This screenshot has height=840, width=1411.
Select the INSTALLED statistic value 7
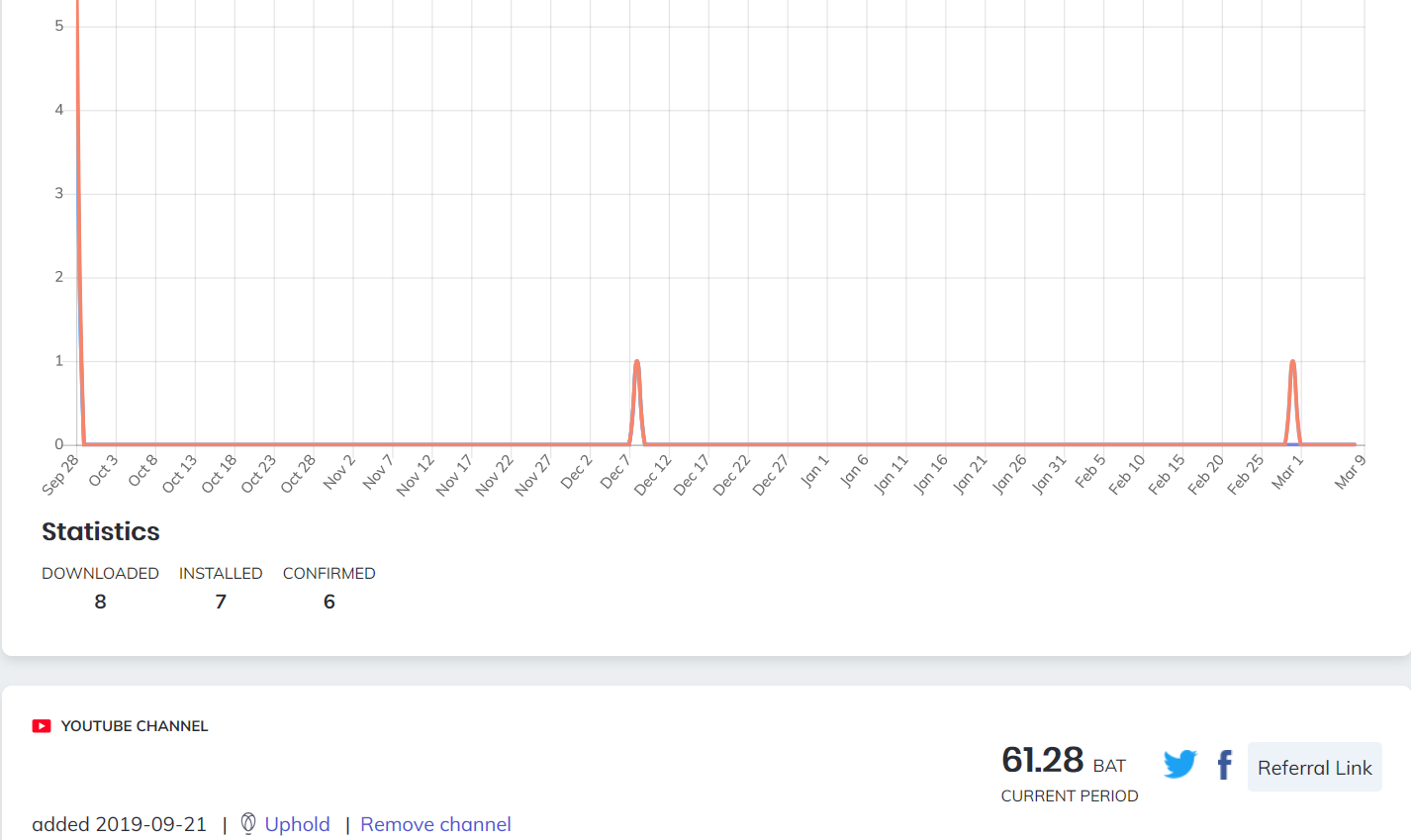click(x=221, y=602)
